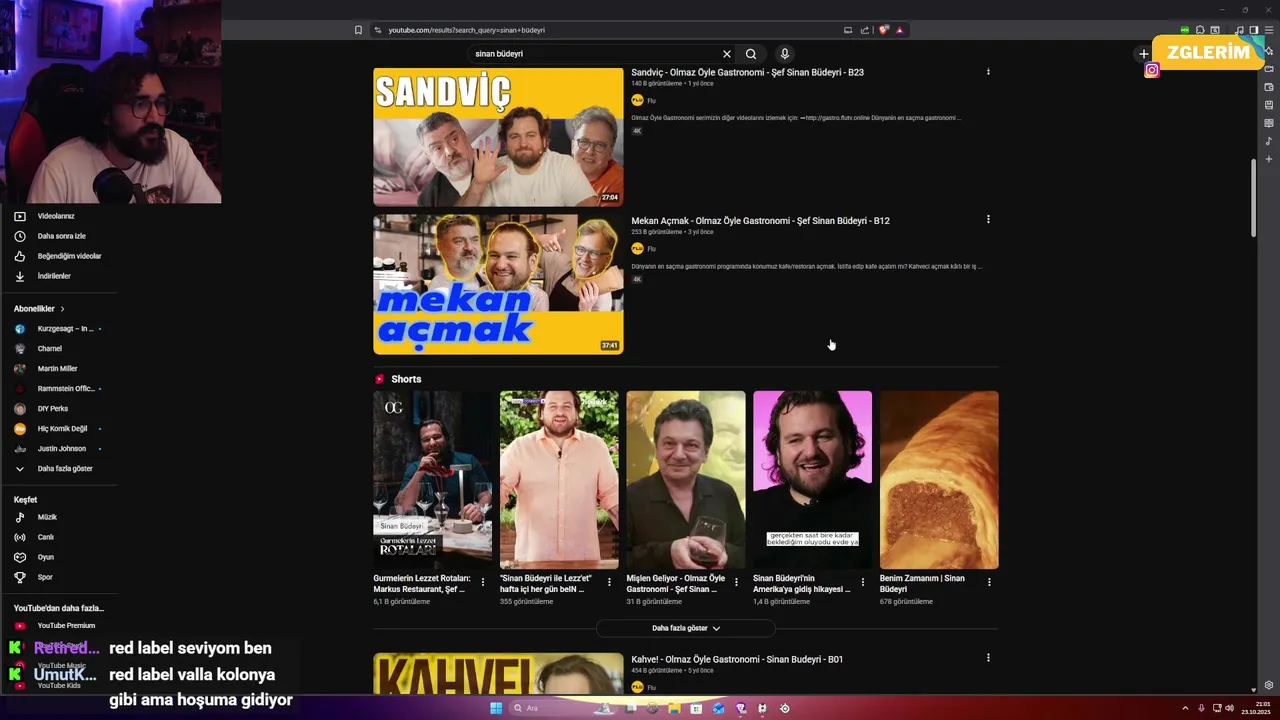This screenshot has width=1280, height=720.
Task: Open options for Amerika'ya gidiş hikayesi short
Action: [862, 582]
